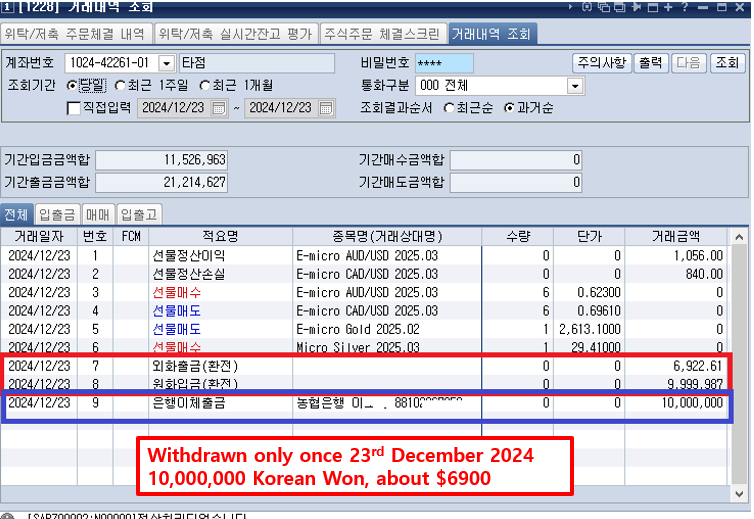Image resolution: width=754 pixels, height=519 pixels.
Task: Expand the 계좌번호 account dropdown
Action: coord(166,63)
